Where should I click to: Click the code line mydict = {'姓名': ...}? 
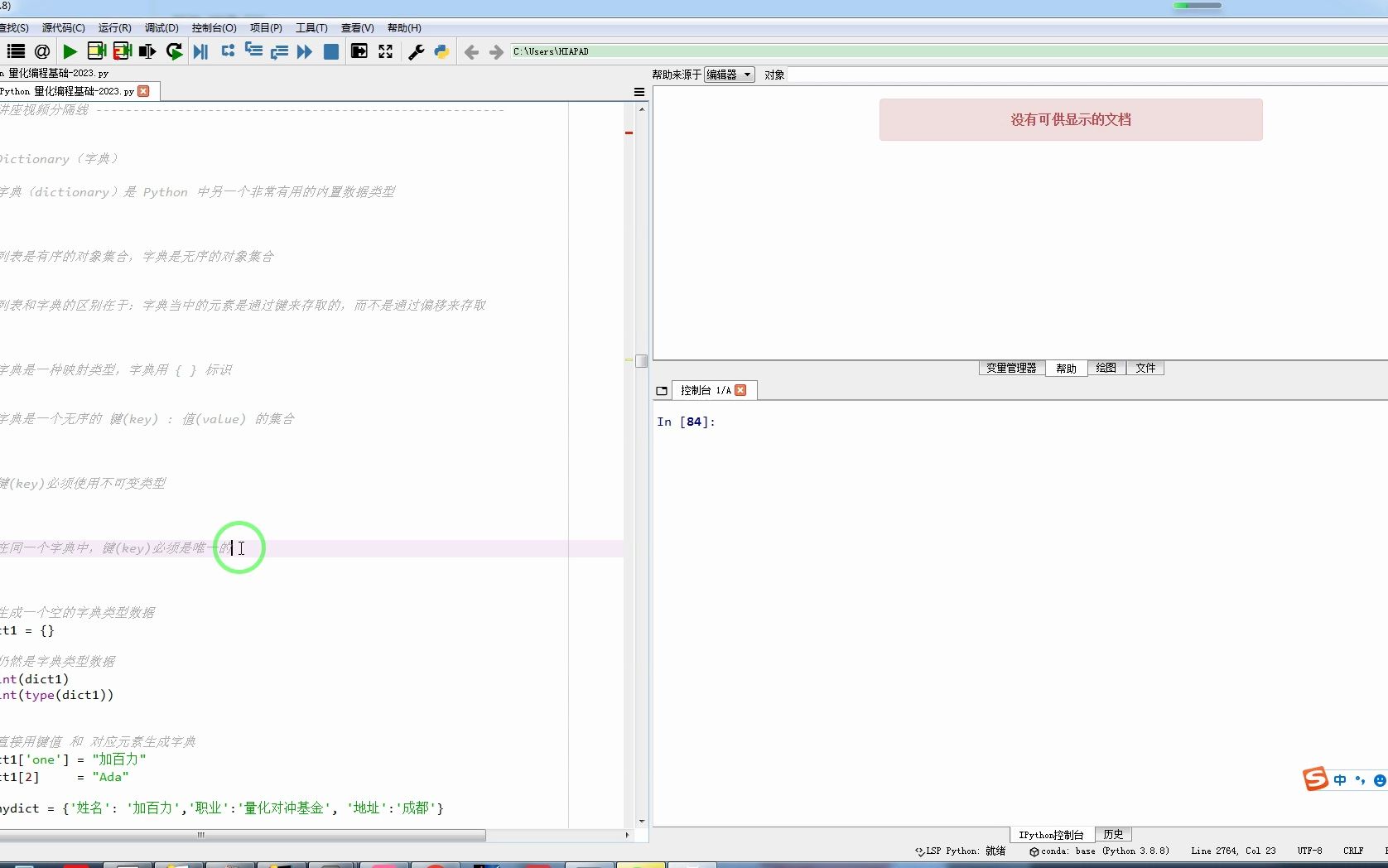(222, 808)
